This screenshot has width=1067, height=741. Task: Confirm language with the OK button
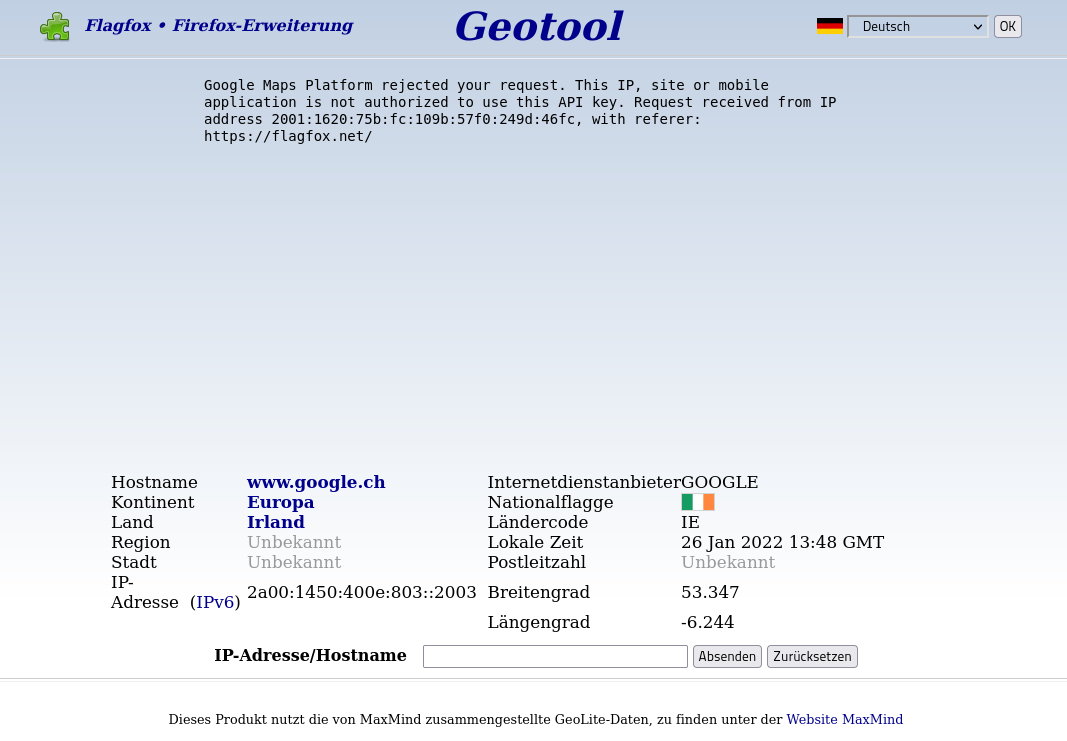(1007, 27)
